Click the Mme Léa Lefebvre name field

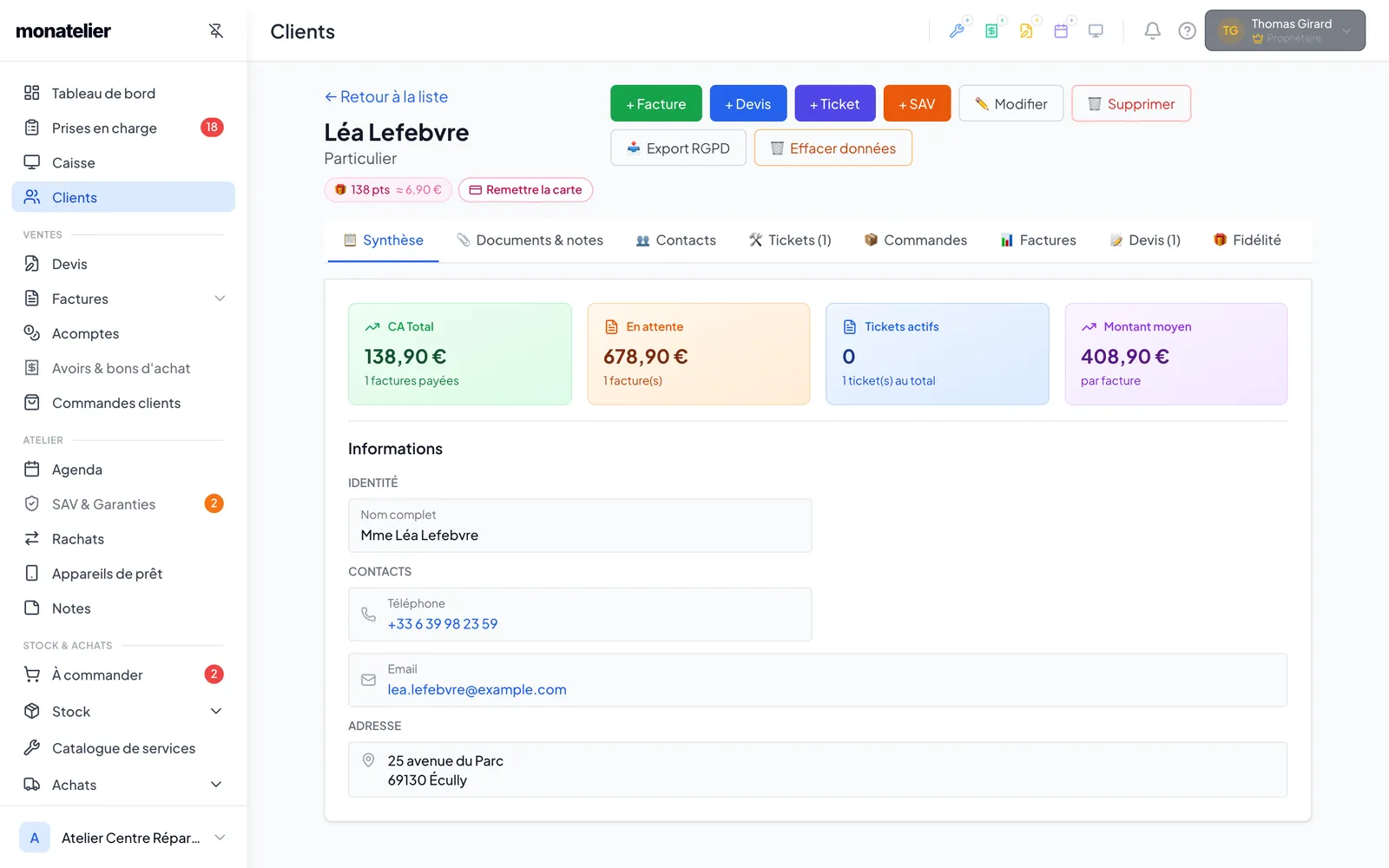[580, 525]
